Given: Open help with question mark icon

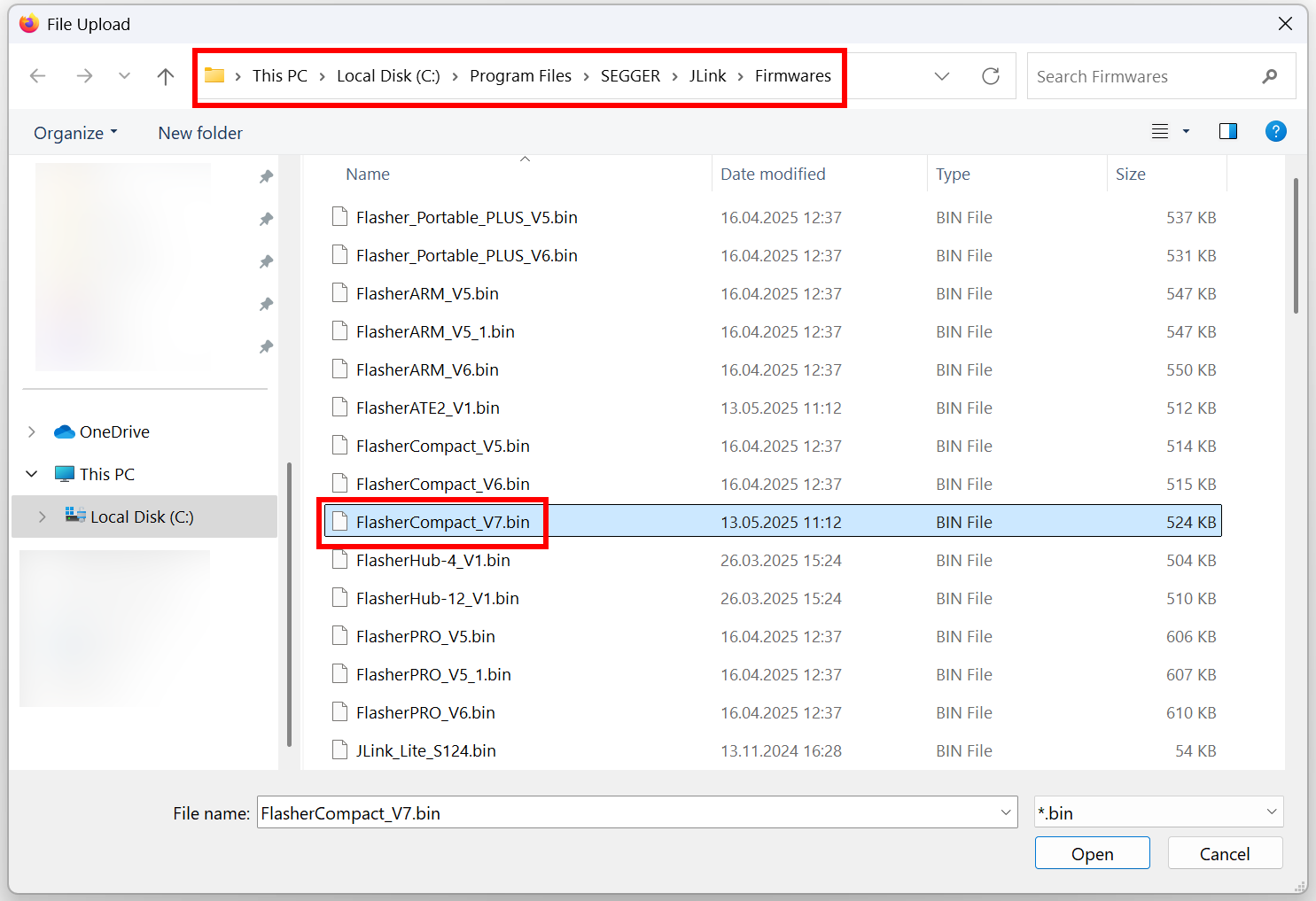Looking at the screenshot, I should [x=1275, y=132].
